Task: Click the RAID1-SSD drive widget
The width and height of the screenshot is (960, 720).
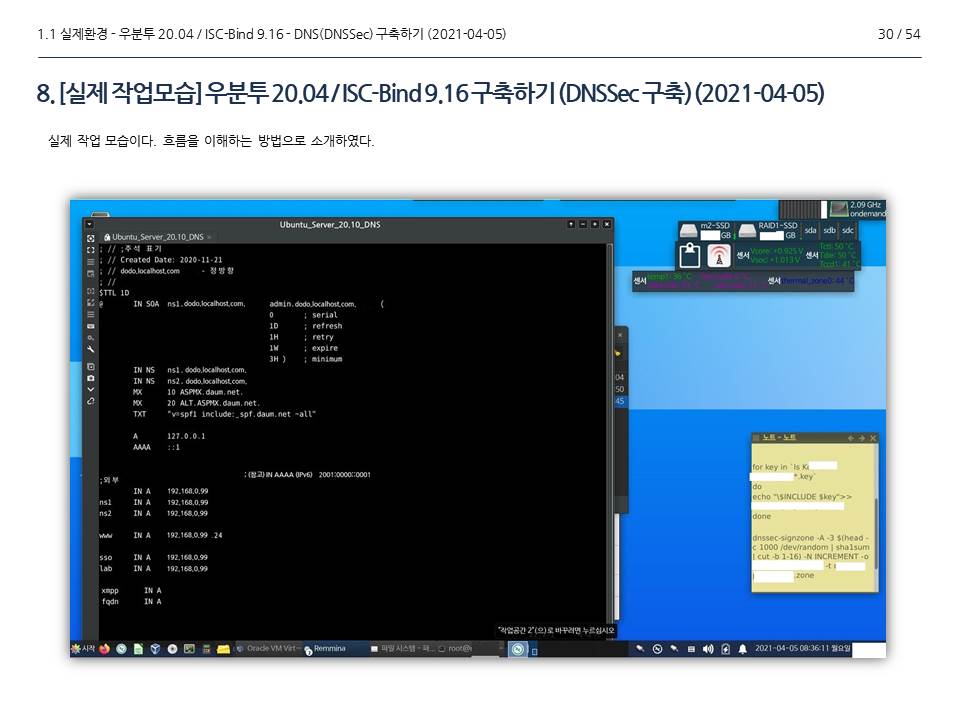Action: (768, 231)
